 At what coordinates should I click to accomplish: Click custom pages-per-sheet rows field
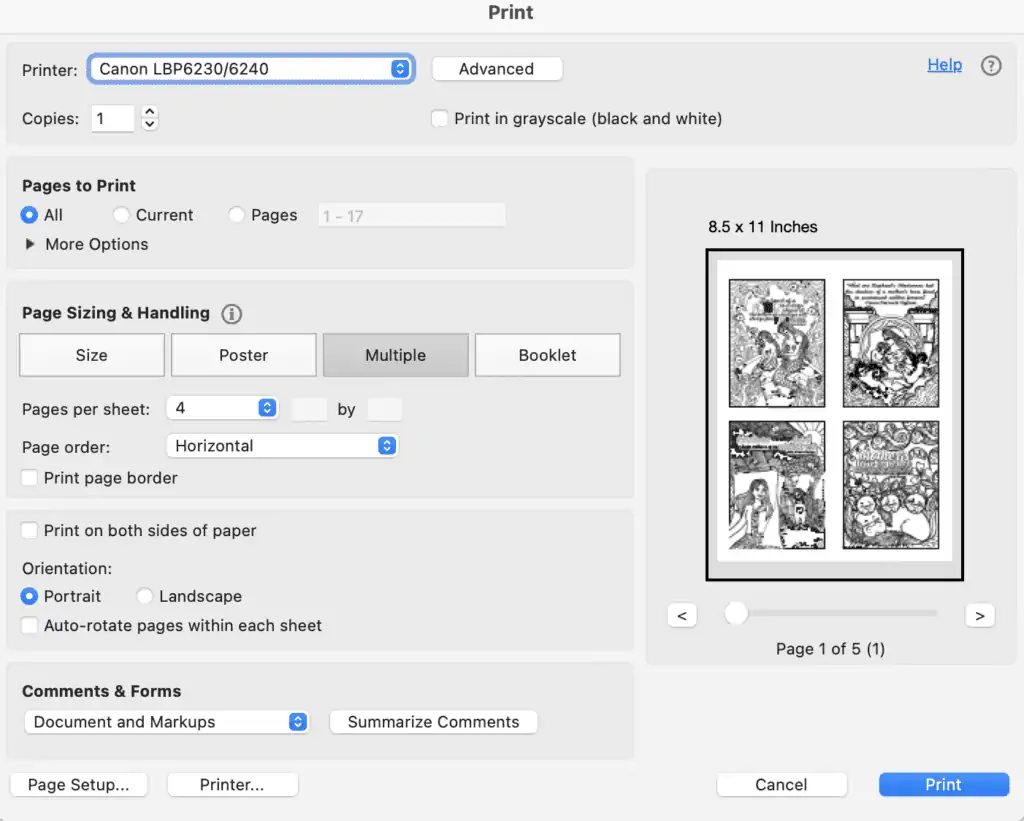(385, 409)
